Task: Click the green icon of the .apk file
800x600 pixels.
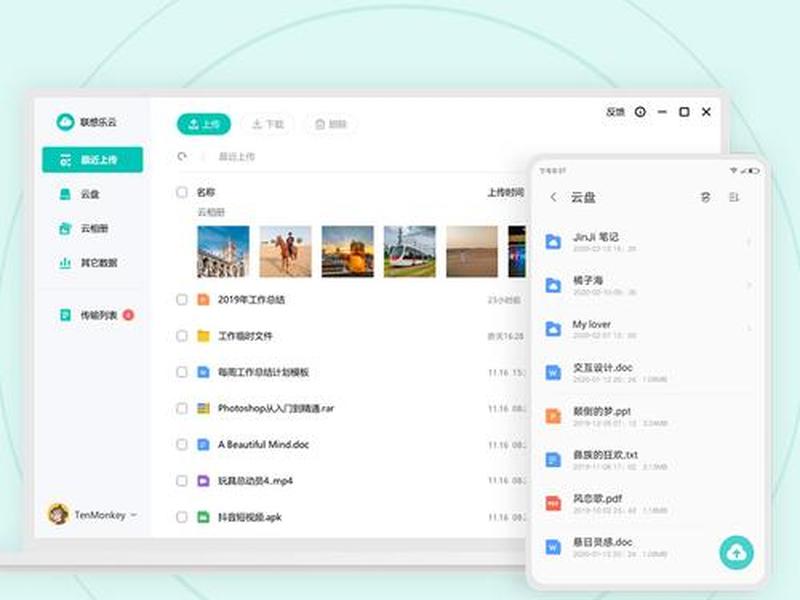Action: click(203, 517)
